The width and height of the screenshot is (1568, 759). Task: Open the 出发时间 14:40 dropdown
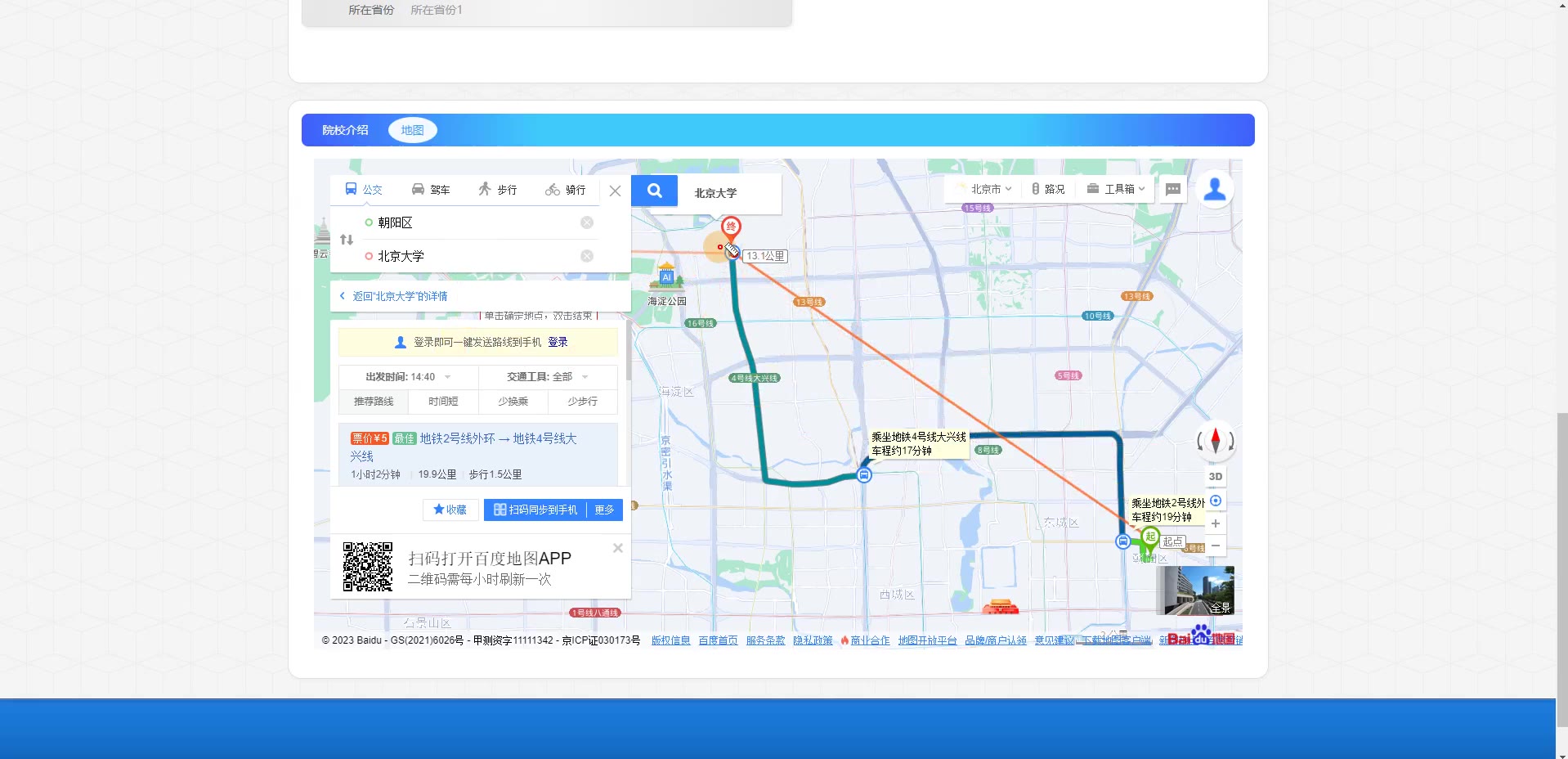coord(408,377)
